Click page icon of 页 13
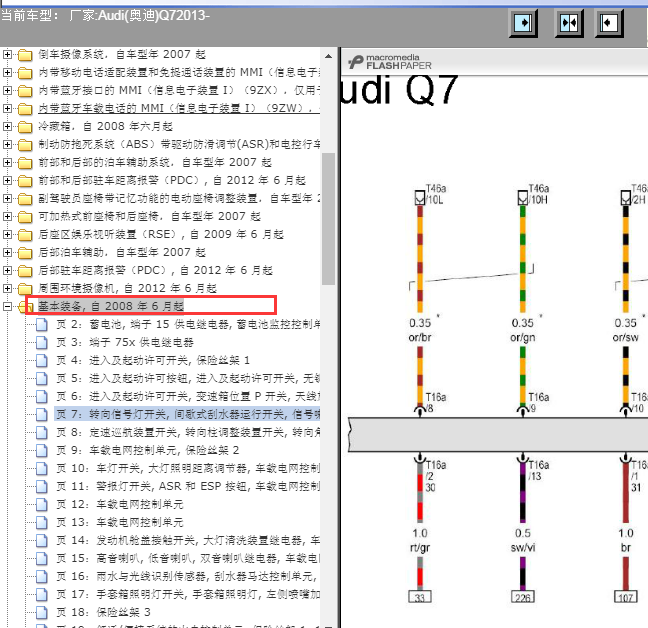648x628 pixels. pos(42,522)
